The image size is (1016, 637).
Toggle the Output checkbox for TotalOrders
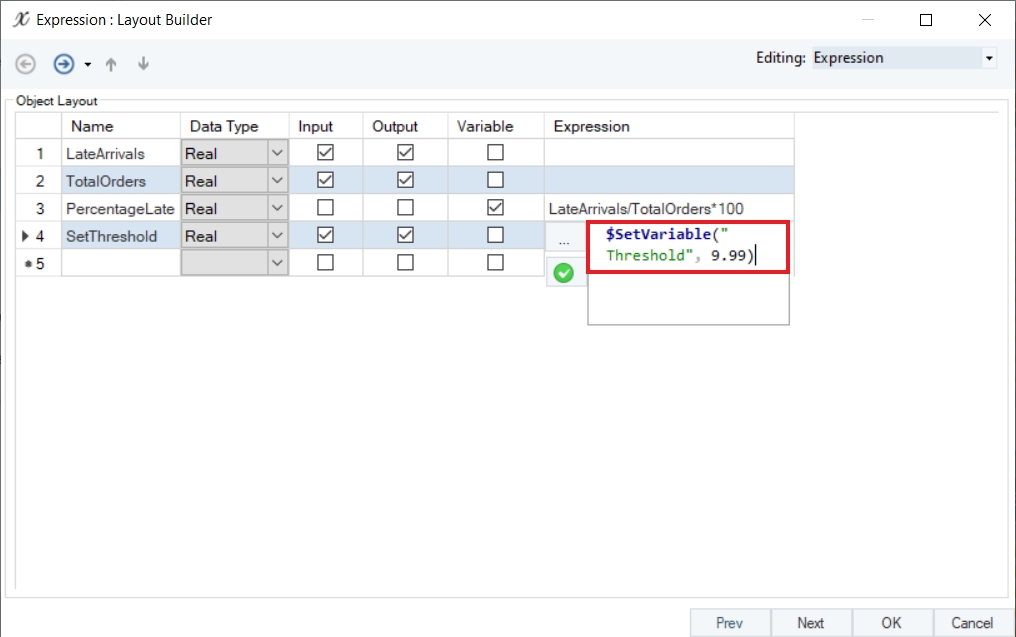(405, 181)
